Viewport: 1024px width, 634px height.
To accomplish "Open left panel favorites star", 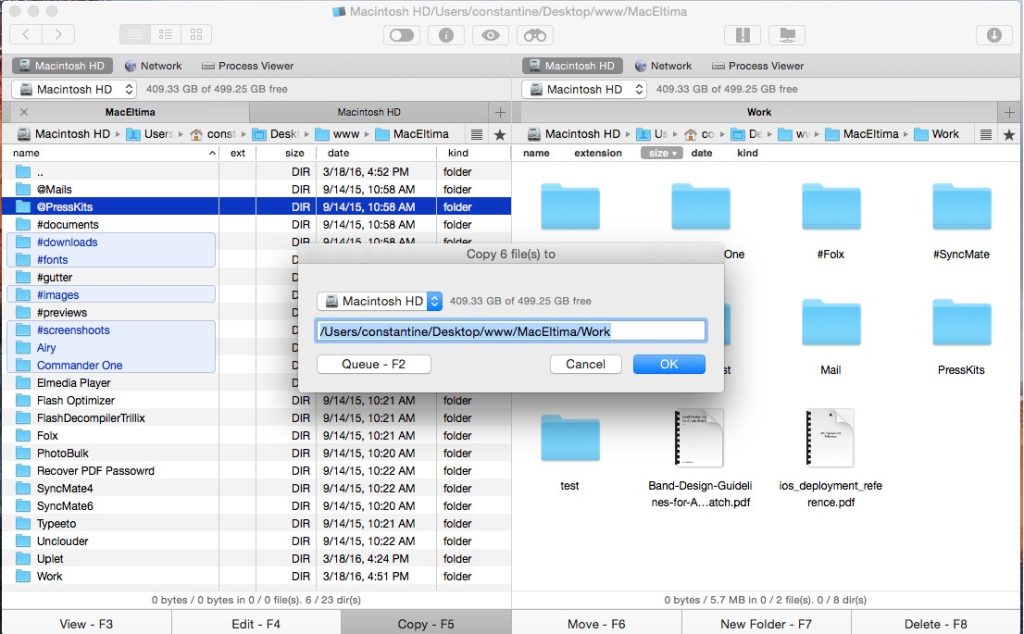I will 500,135.
